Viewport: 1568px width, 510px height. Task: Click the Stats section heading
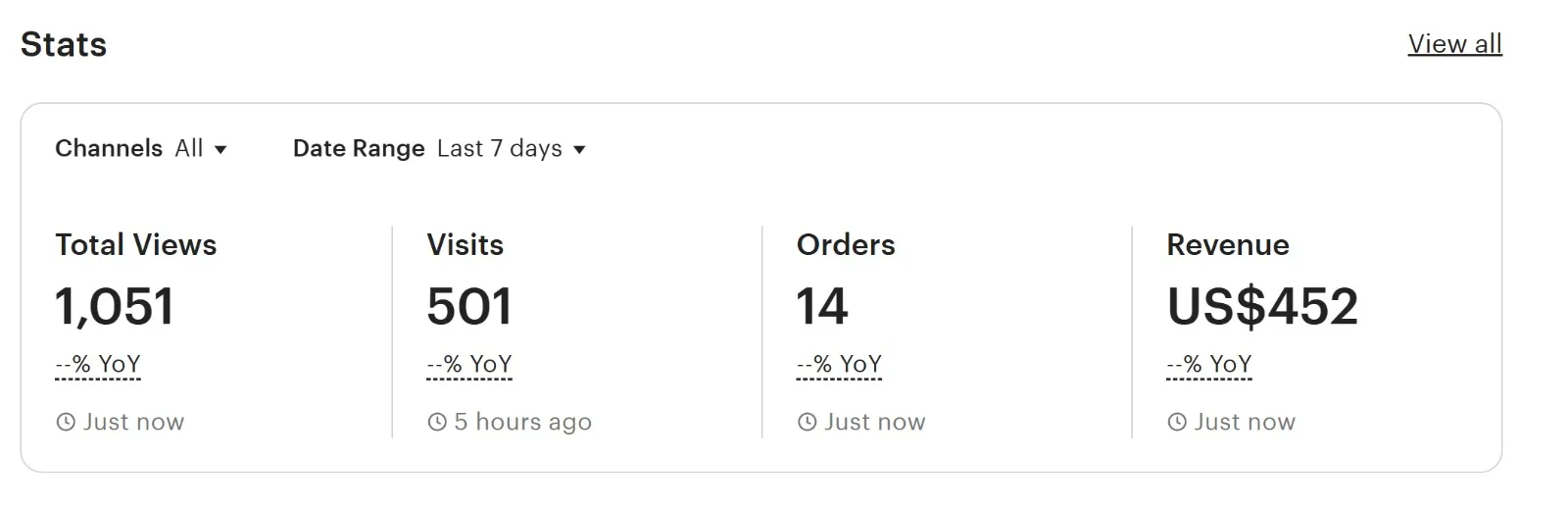pyautogui.click(x=64, y=44)
